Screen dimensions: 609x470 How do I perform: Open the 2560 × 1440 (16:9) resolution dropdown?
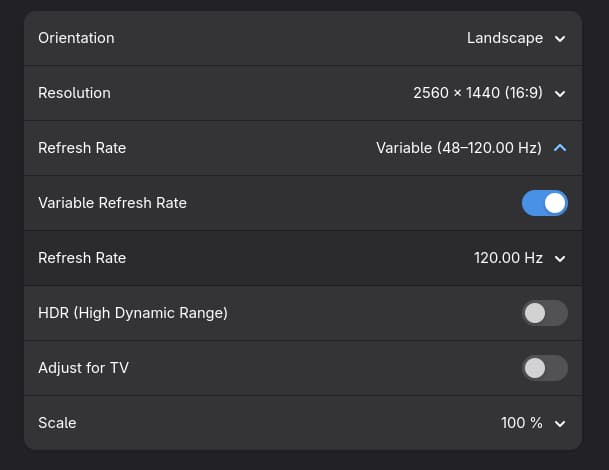click(x=478, y=94)
